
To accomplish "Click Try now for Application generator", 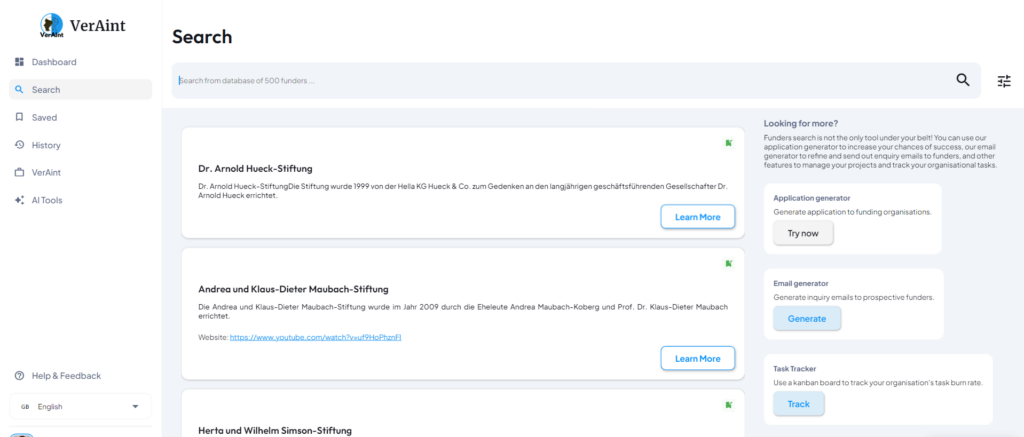I will (802, 233).
